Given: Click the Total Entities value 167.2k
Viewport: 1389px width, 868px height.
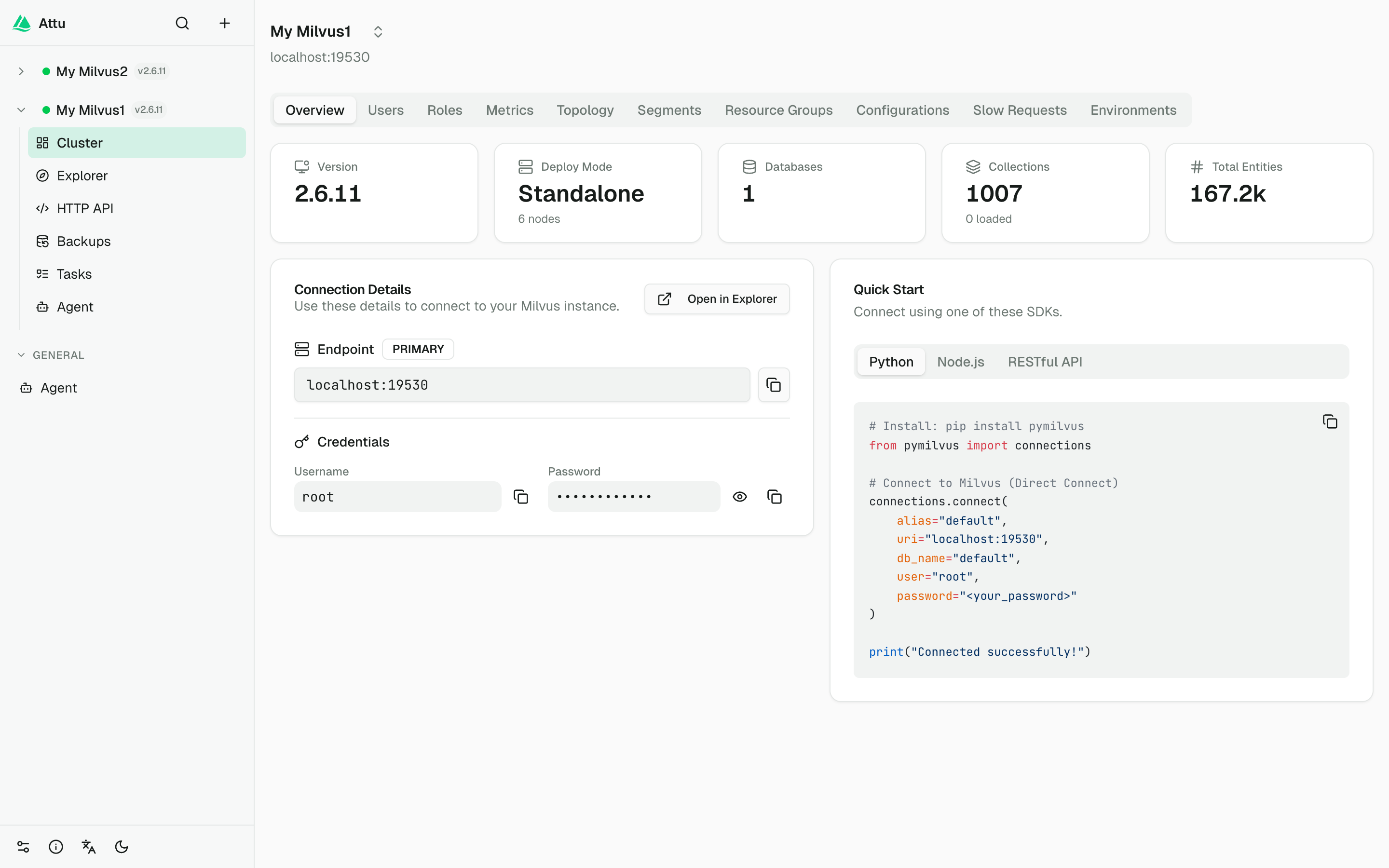Looking at the screenshot, I should click(x=1228, y=194).
